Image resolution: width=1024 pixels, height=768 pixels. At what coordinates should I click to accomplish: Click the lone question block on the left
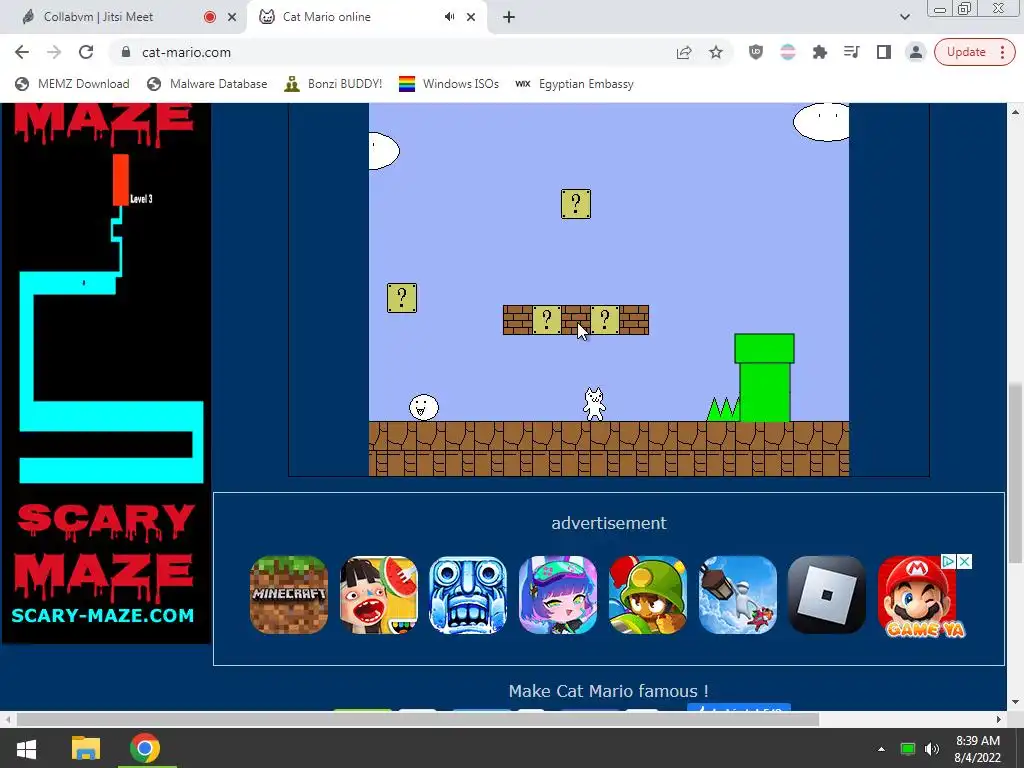coord(402,298)
